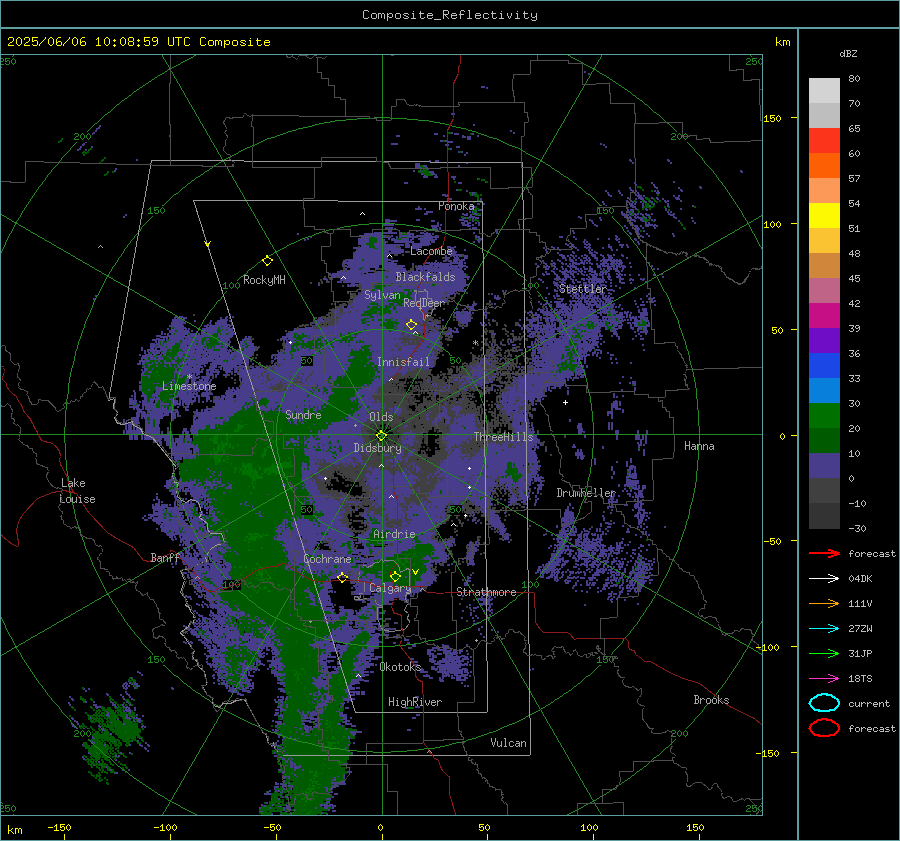Click the yellow diamond marker below Cochrane

pyautogui.click(x=343, y=578)
